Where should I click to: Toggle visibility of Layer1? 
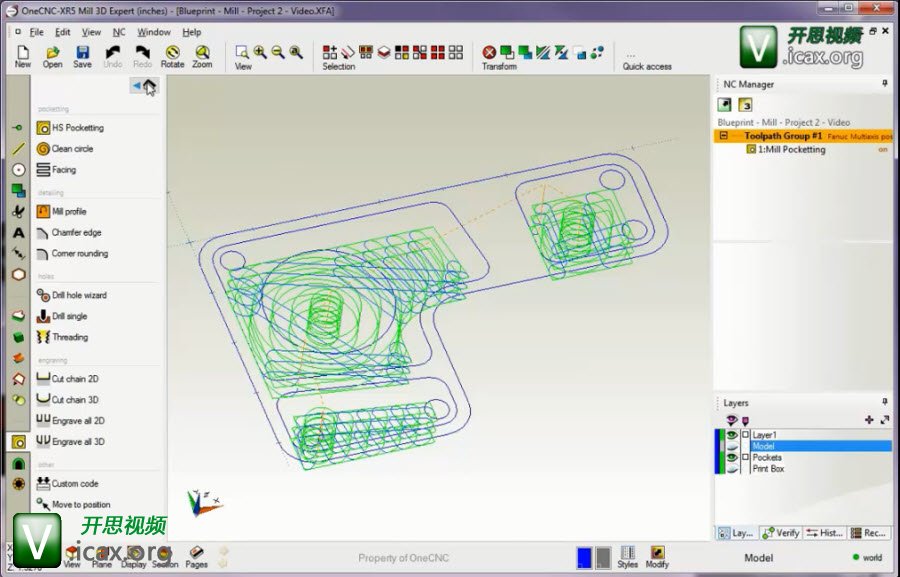[732, 435]
